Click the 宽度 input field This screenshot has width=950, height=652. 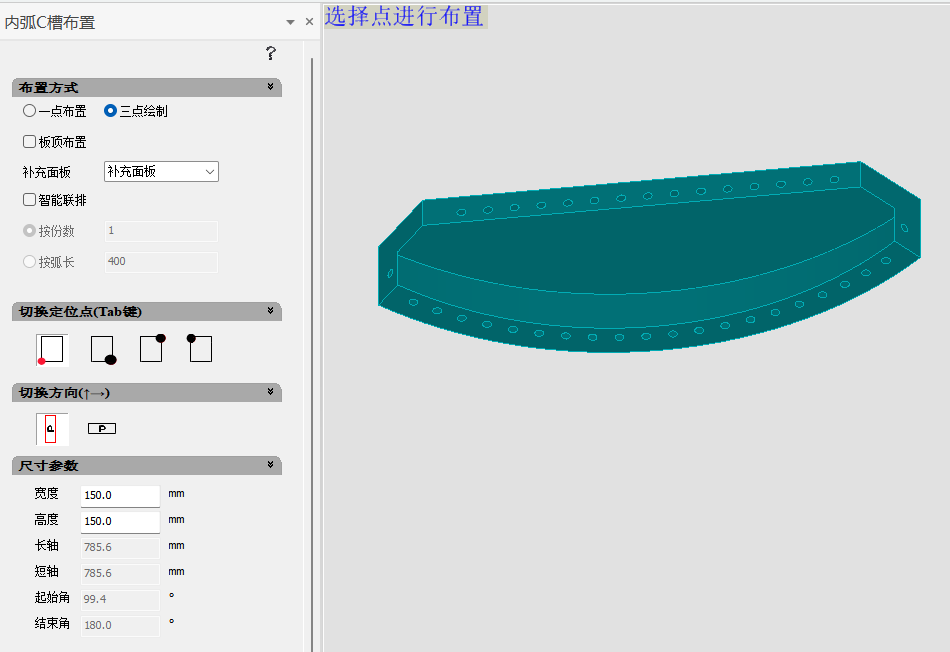120,495
